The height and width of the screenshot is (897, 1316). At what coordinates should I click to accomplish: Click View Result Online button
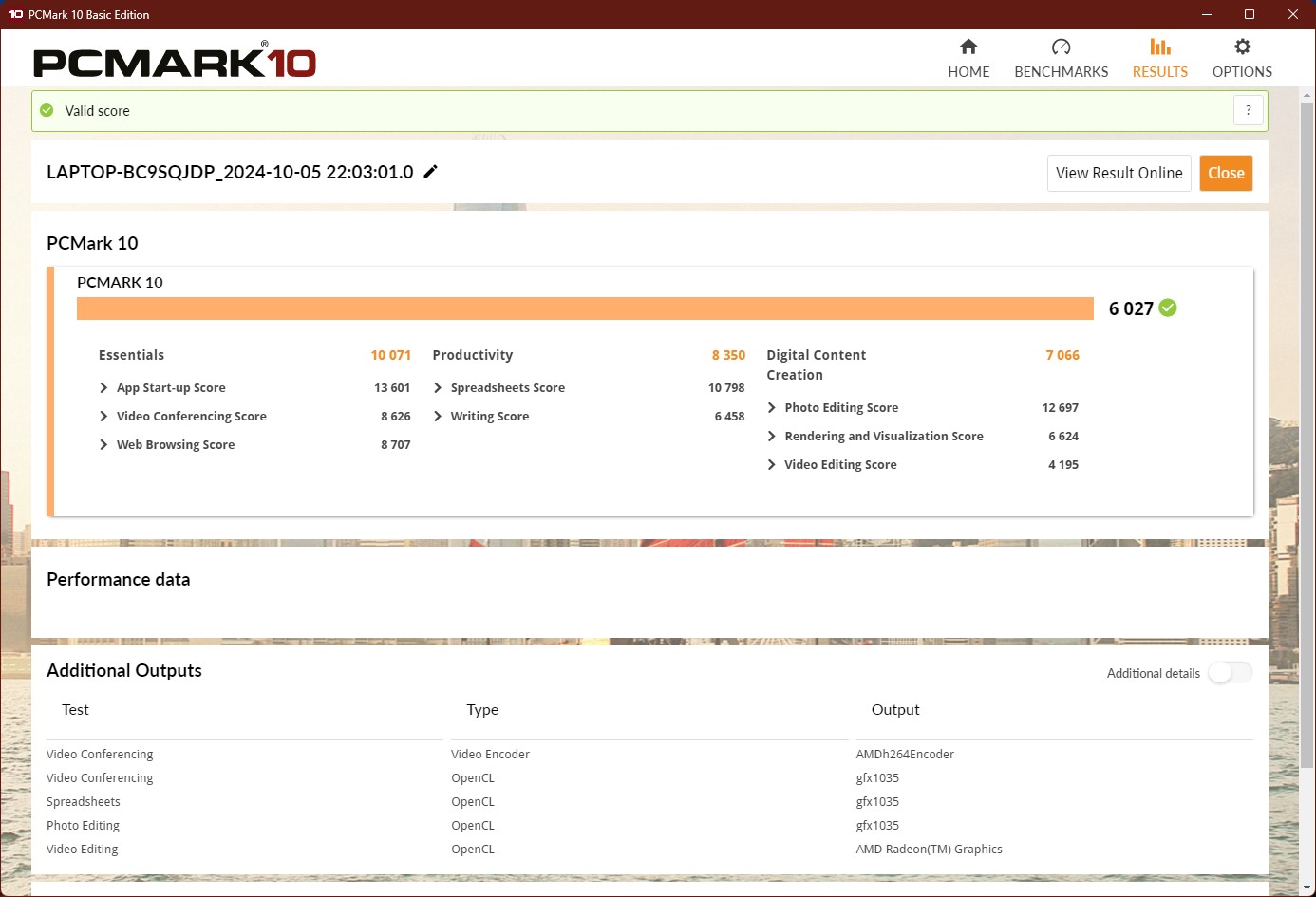point(1119,173)
